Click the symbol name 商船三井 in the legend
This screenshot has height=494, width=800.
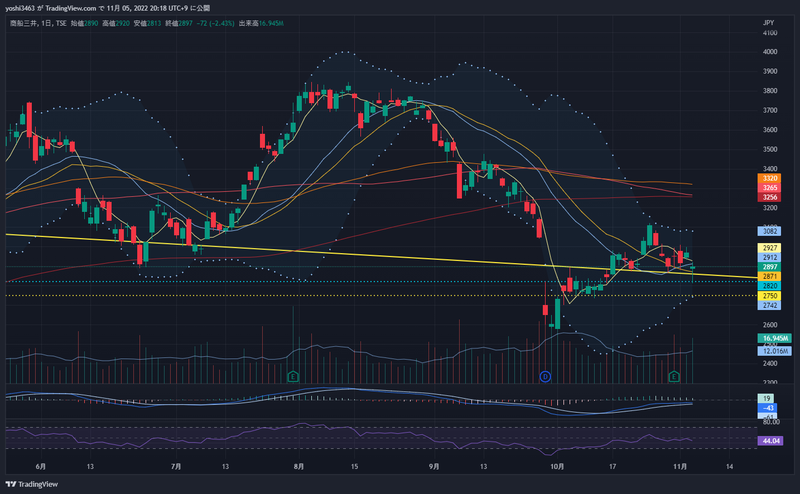pos(23,23)
